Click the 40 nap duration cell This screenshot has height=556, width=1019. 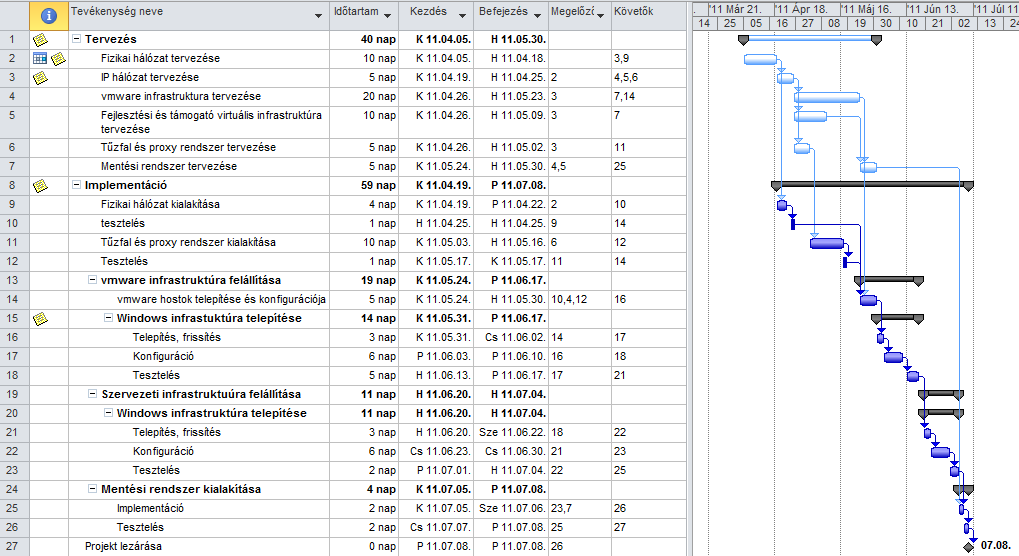(364, 39)
